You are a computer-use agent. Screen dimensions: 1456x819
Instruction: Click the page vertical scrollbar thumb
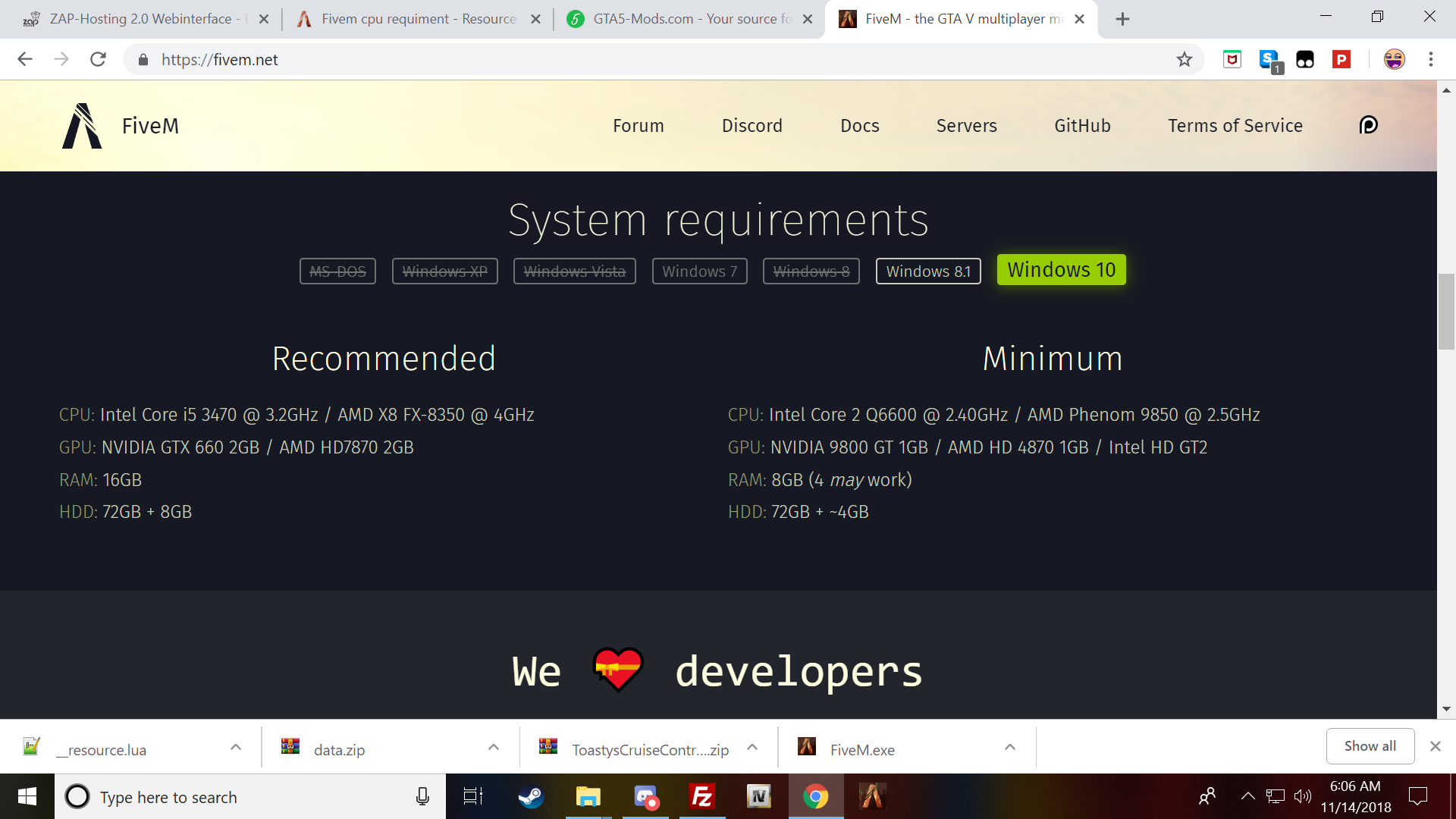point(1446,311)
